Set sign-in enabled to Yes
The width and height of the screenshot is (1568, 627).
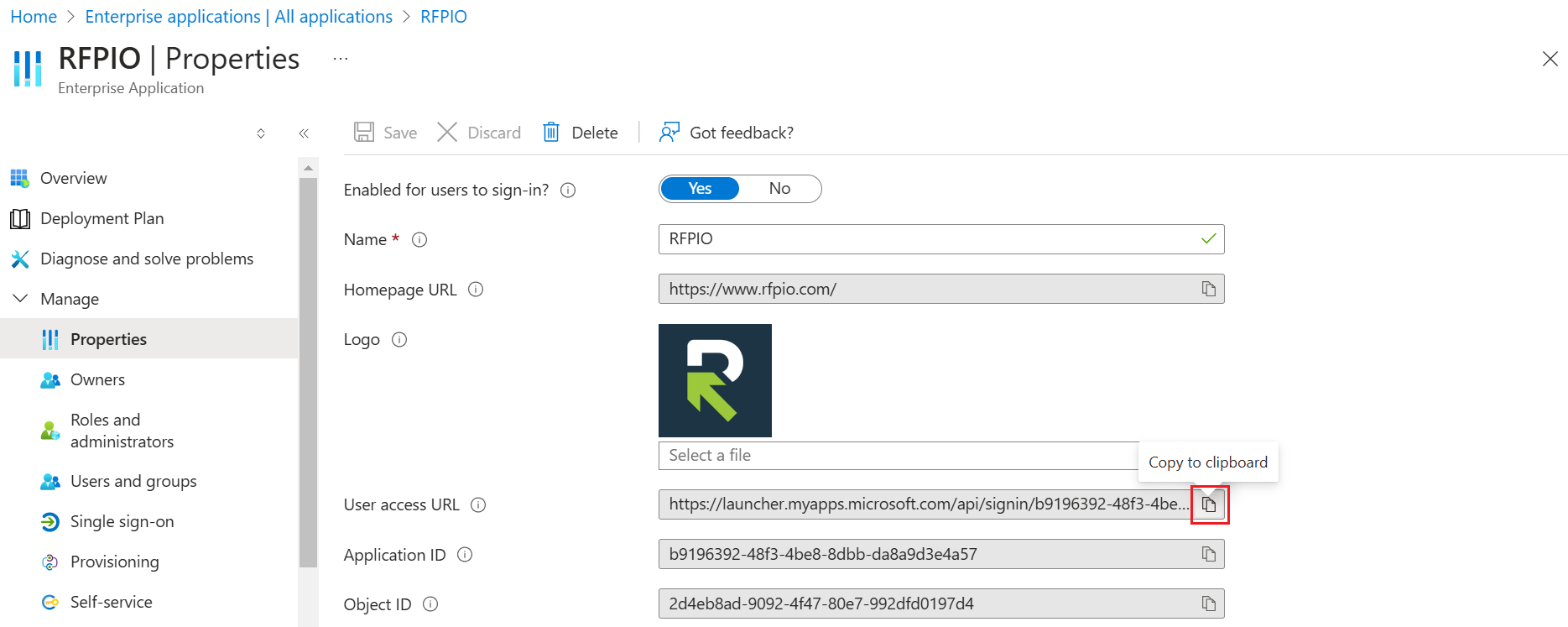point(700,189)
